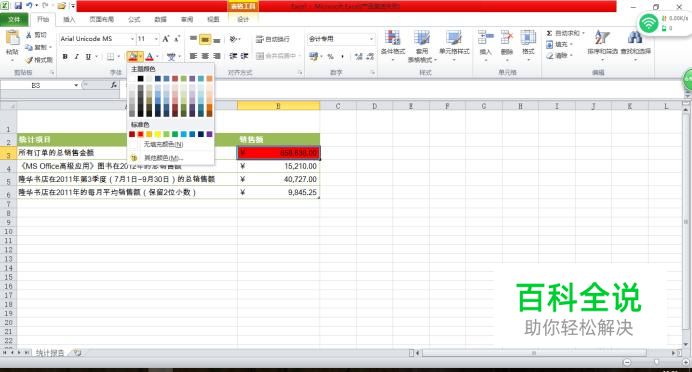The height and width of the screenshot is (372, 692).
Task: Toggle center horizontal alignment
Action: [205, 56]
